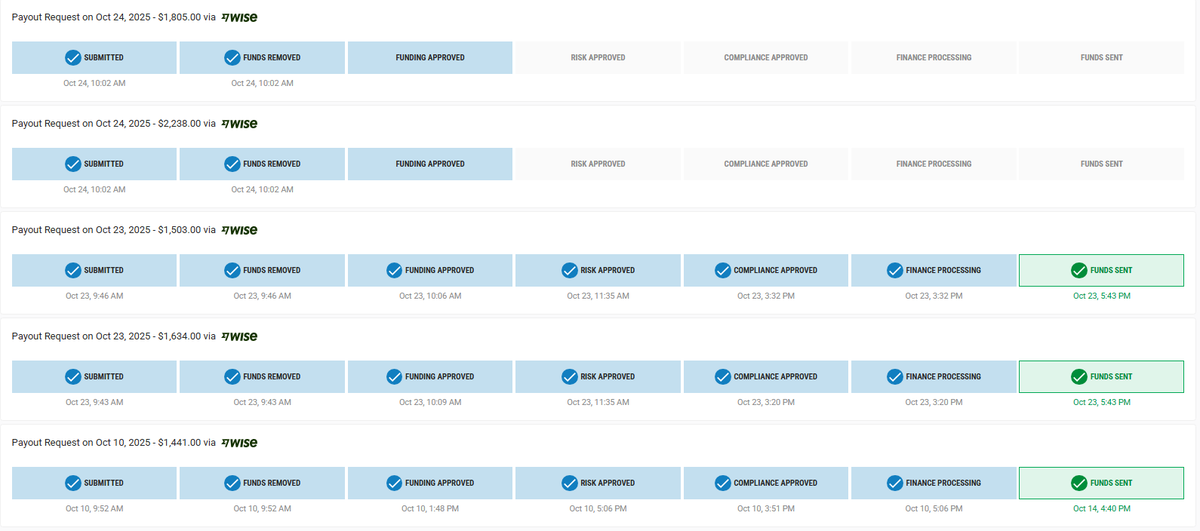
Task: Click the Funds Removed checkmark icon in the $1,634.00 payout
Action: 232,377
